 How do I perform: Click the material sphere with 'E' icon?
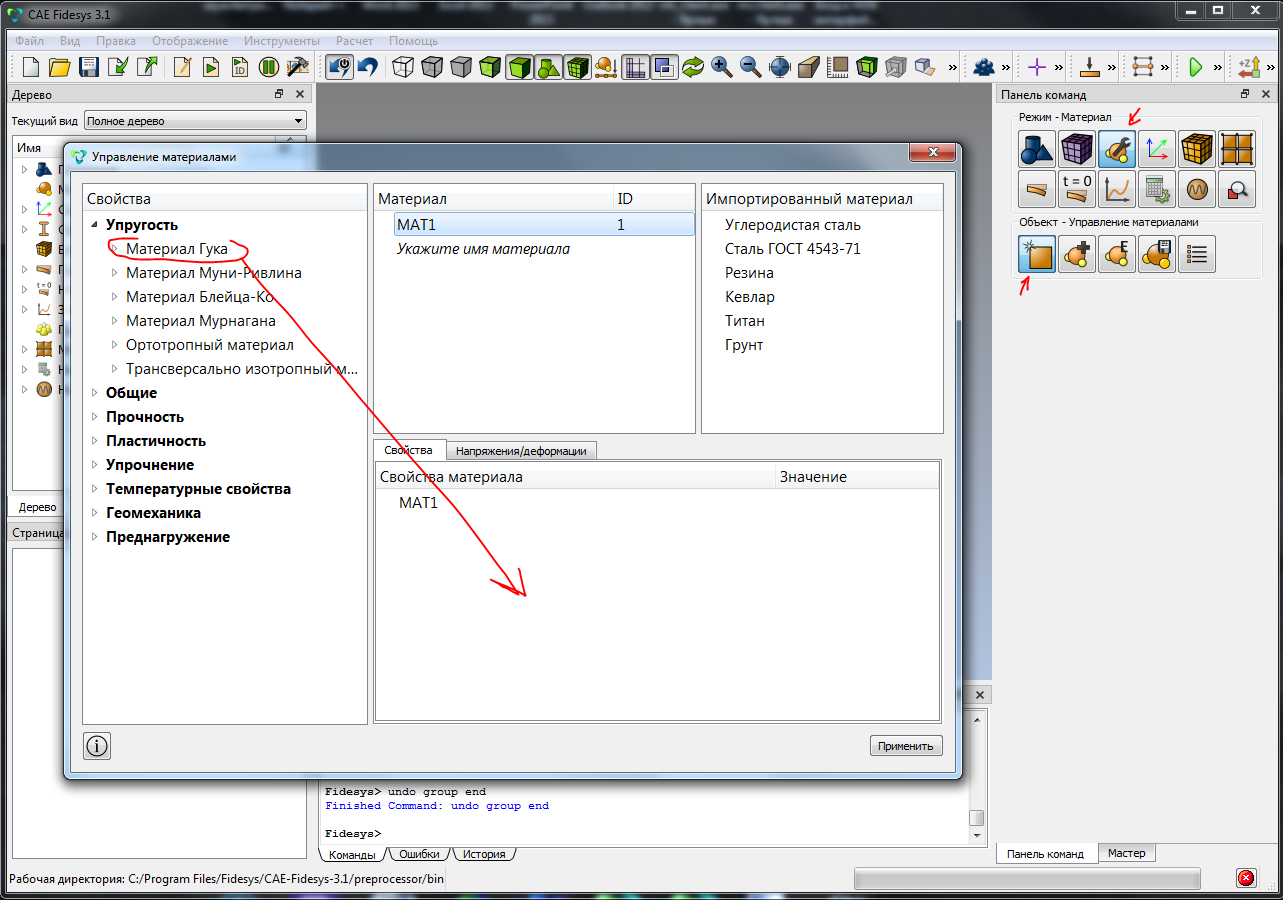[x=1117, y=254]
